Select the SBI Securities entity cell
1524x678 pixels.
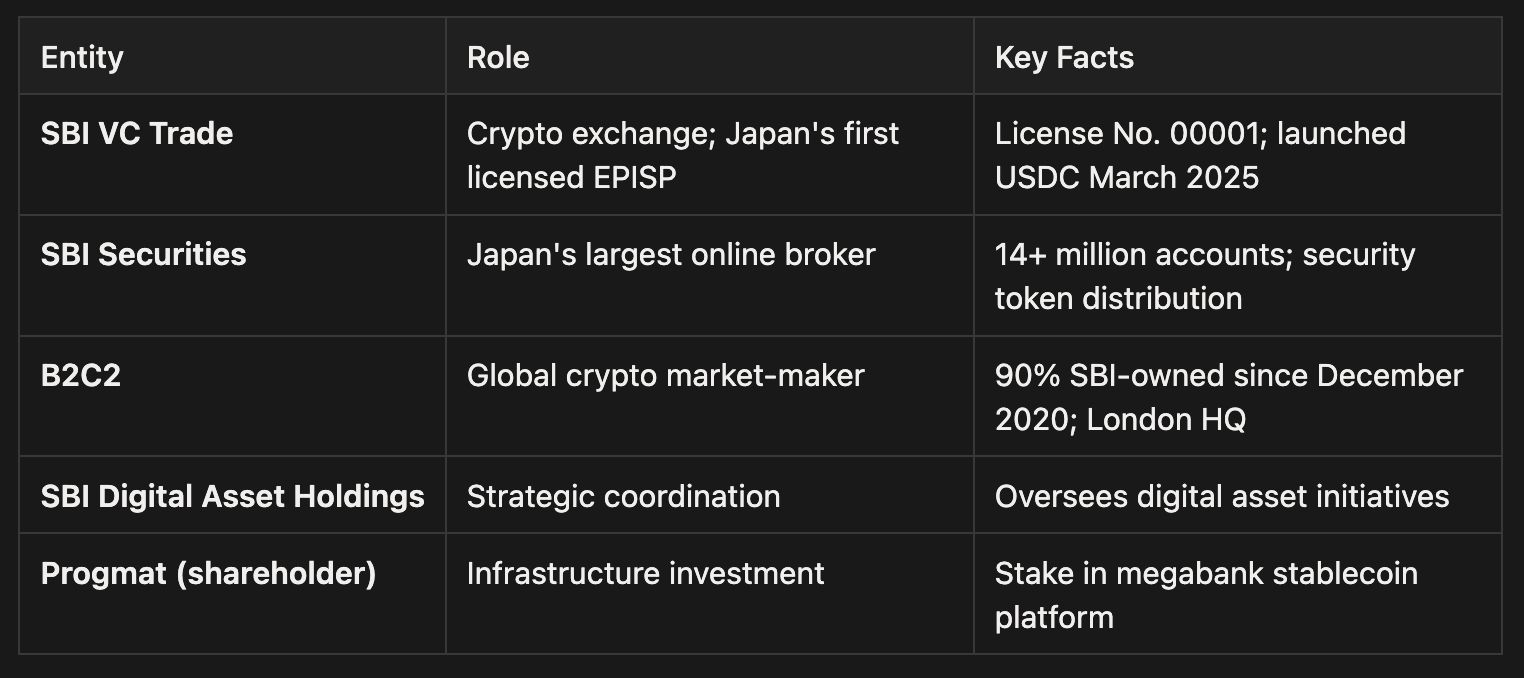tap(143, 254)
